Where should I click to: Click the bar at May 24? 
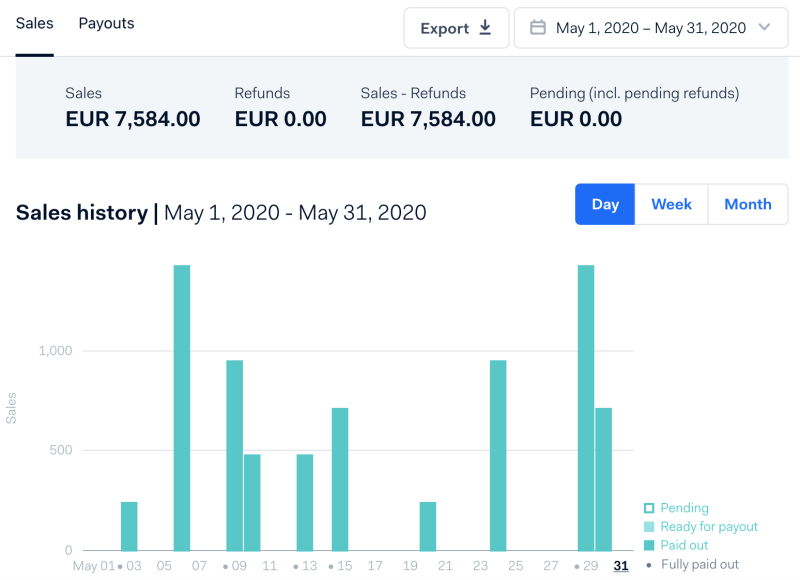pyautogui.click(x=498, y=455)
